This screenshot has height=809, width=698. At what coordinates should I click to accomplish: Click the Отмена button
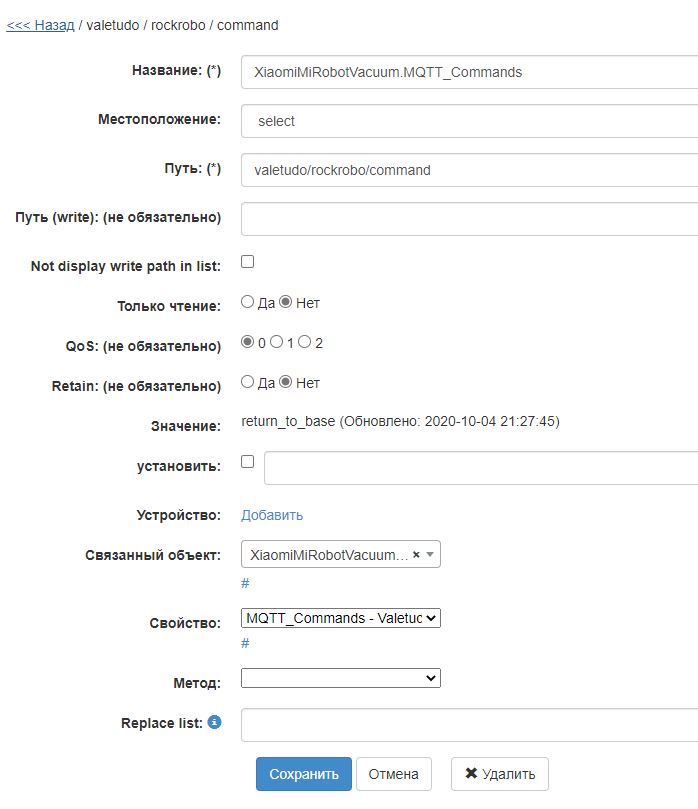(x=393, y=773)
